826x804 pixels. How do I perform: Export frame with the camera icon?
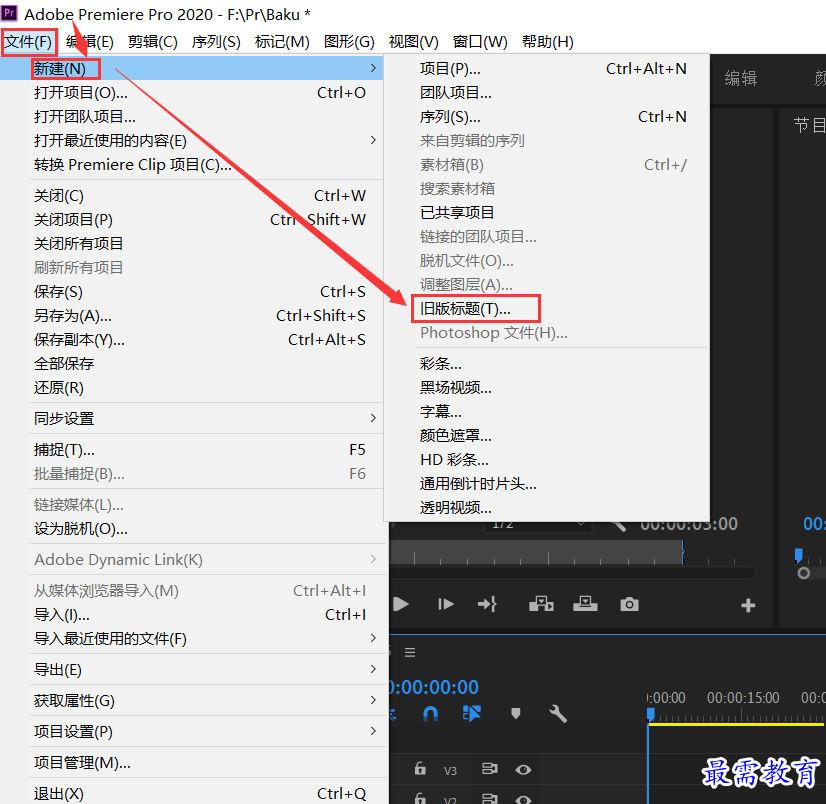point(630,604)
